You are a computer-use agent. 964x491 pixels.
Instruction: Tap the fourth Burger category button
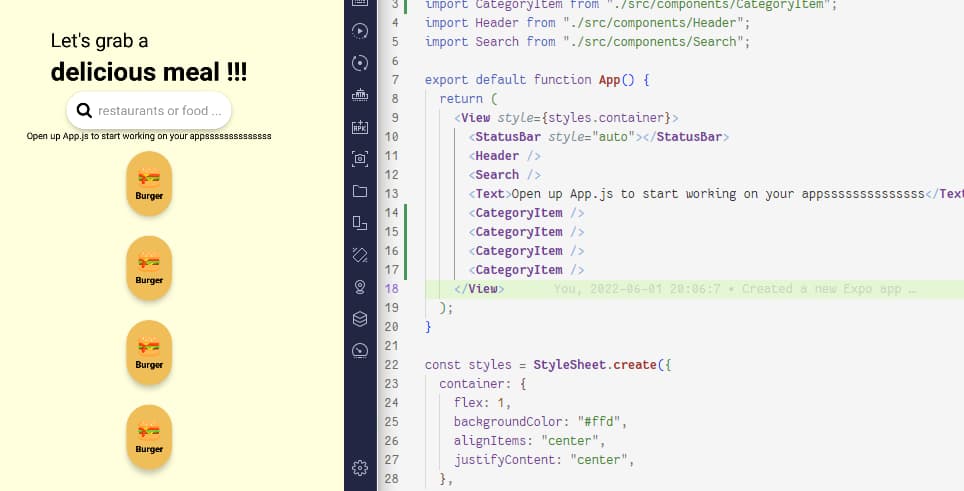pyautogui.click(x=149, y=437)
